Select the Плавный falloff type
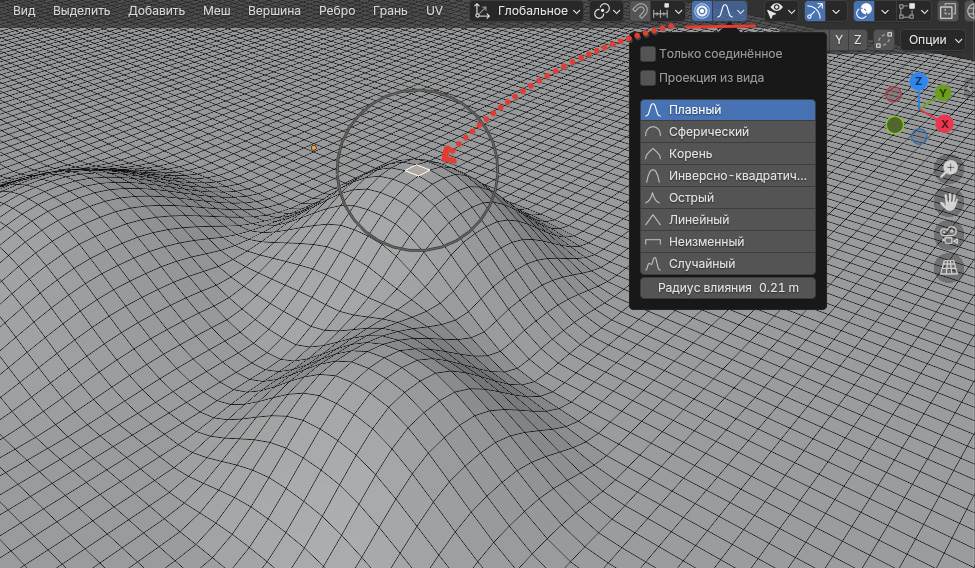The height and width of the screenshot is (568, 975). 728,109
